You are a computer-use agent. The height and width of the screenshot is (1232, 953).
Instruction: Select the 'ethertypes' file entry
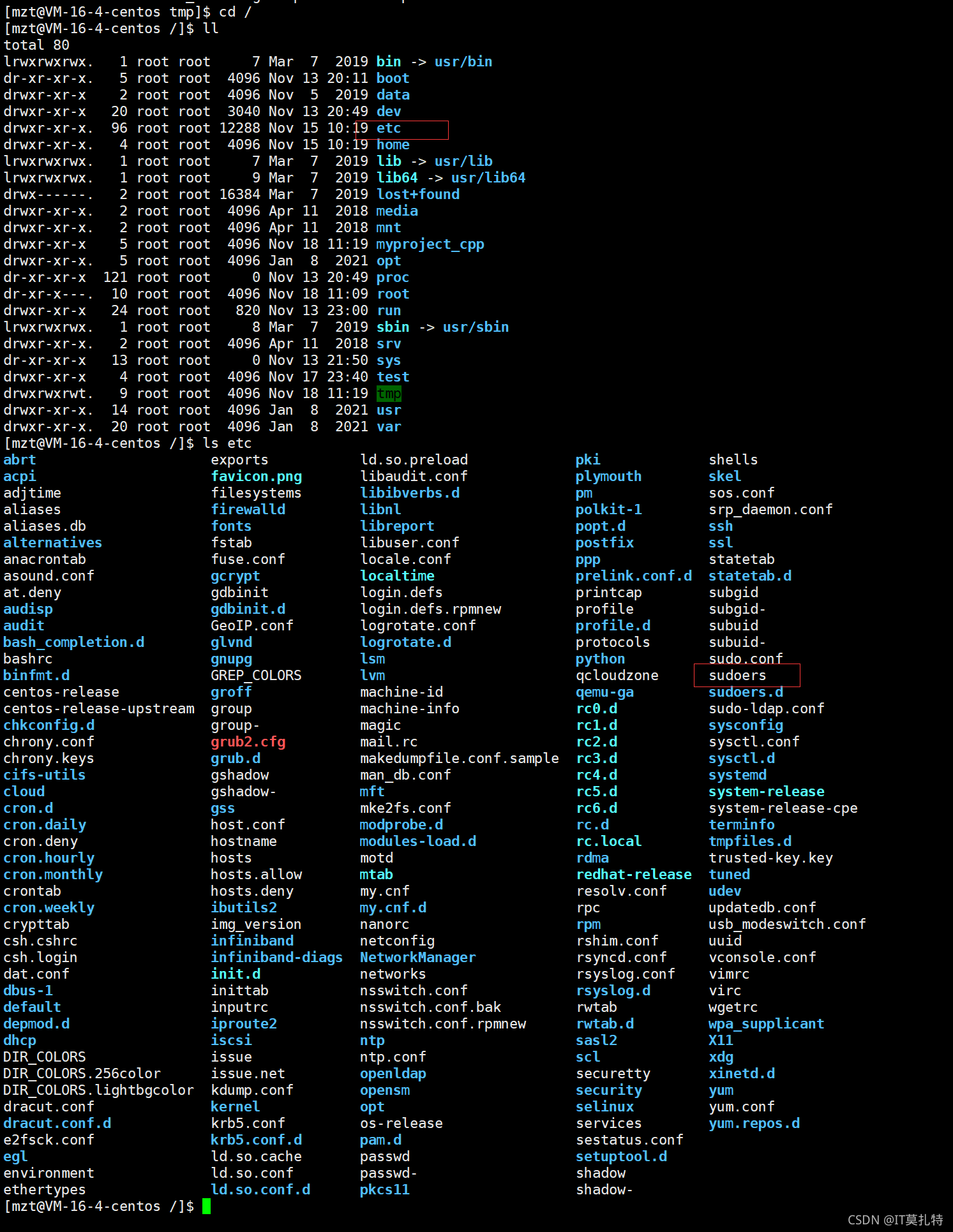pos(45,1190)
